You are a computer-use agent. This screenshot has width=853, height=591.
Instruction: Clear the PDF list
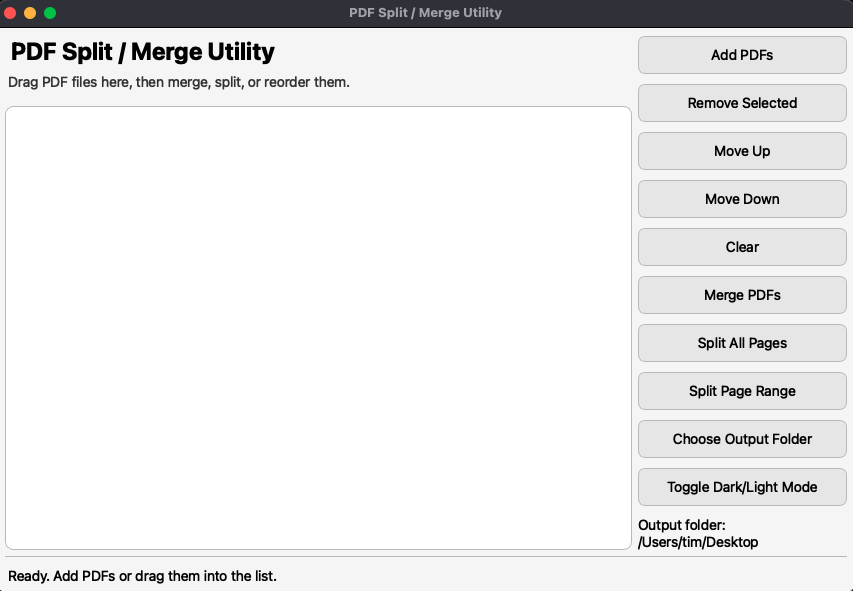[742, 247]
